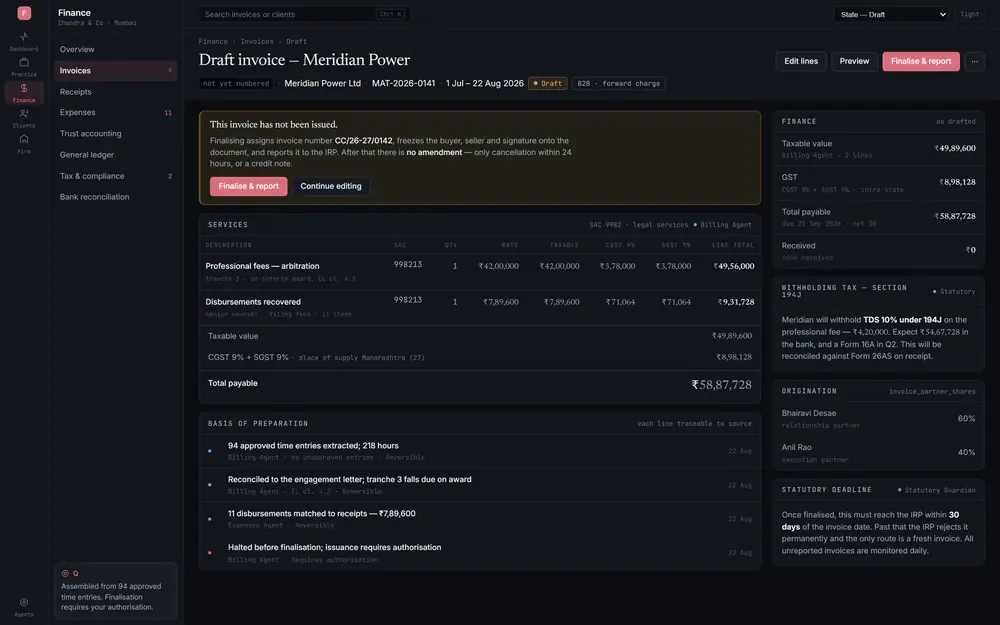1000x625 pixels.
Task: Click the Search invoices or clients field
Action: (x=304, y=14)
